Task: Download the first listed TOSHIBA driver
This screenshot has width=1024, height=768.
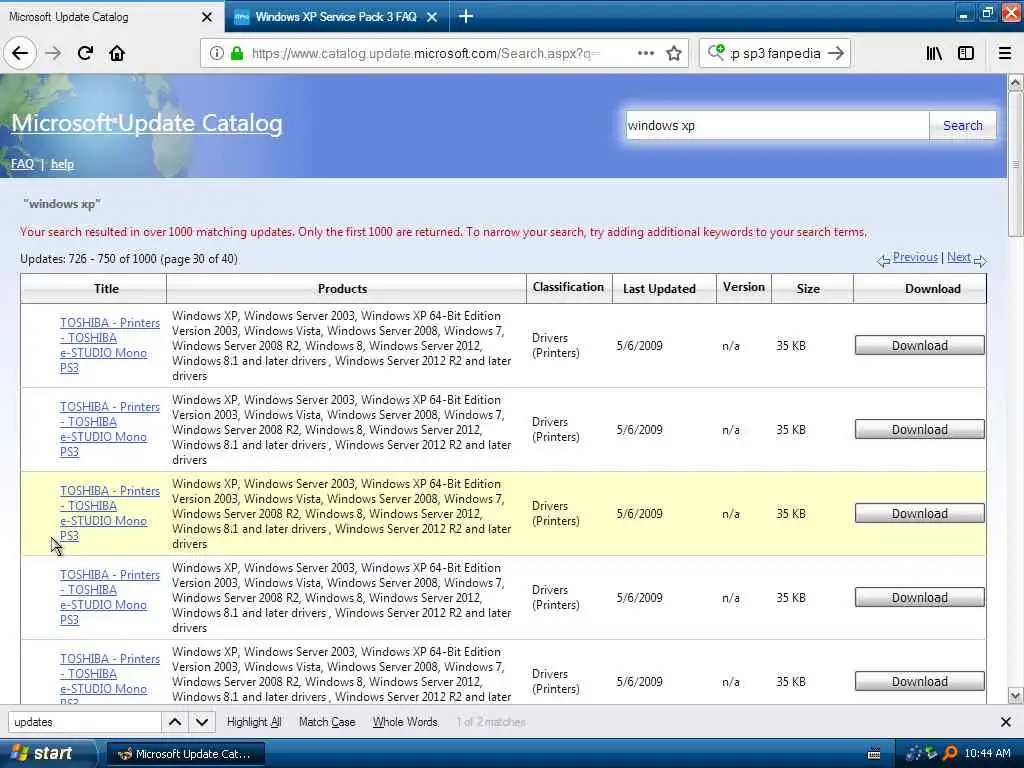Action: (x=920, y=345)
